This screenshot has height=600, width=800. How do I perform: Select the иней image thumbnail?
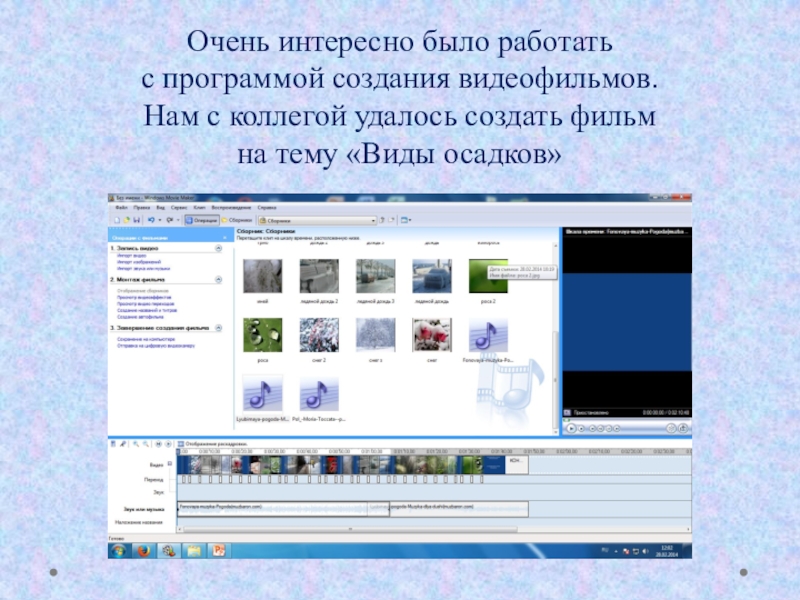[x=262, y=276]
